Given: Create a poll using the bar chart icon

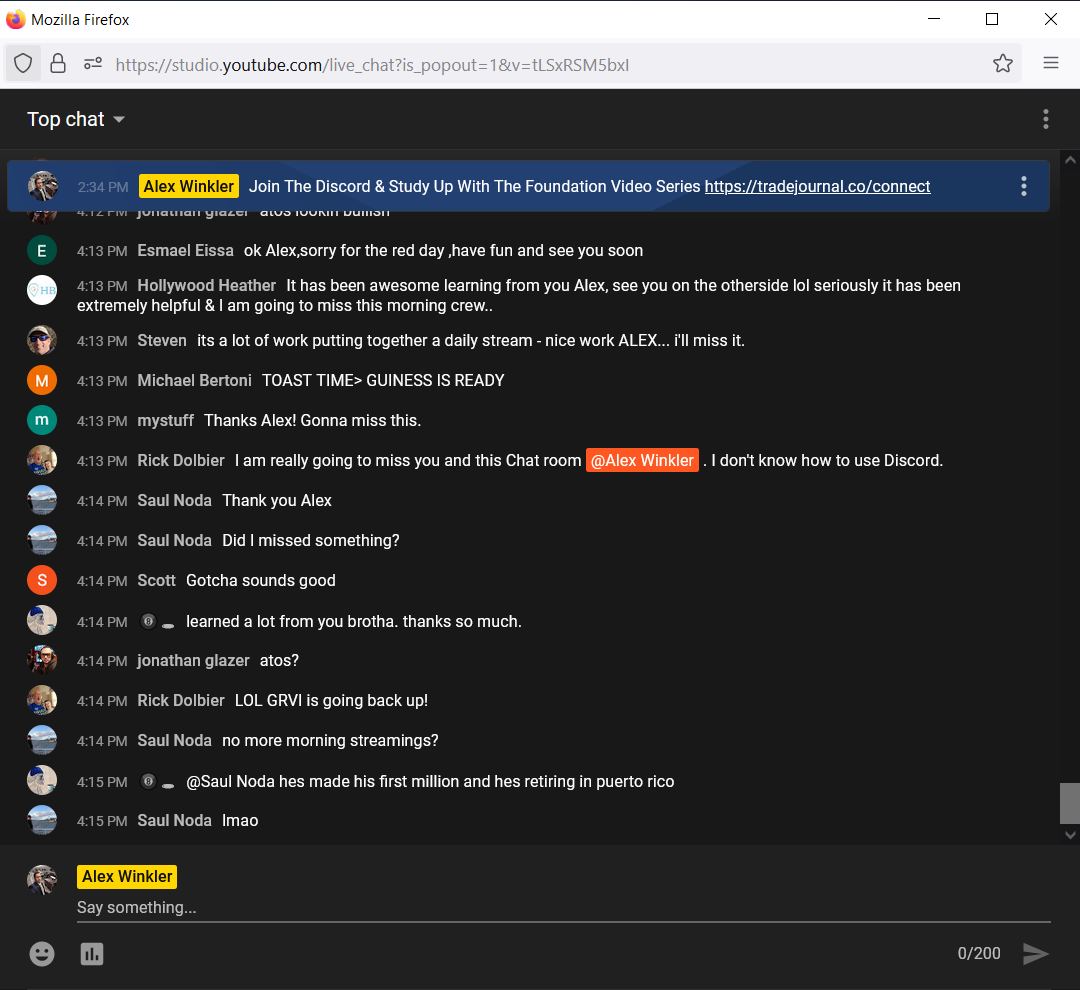Looking at the screenshot, I should [x=92, y=954].
